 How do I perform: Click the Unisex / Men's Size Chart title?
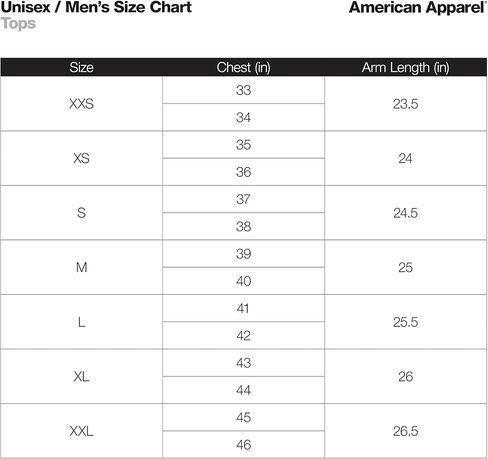[x=96, y=7]
